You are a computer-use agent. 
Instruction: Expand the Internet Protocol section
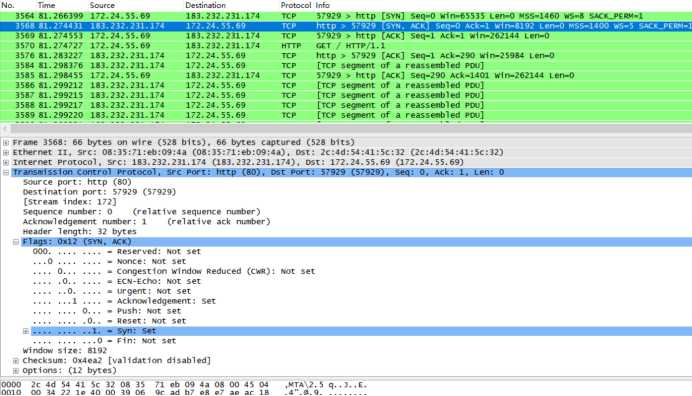(6, 162)
